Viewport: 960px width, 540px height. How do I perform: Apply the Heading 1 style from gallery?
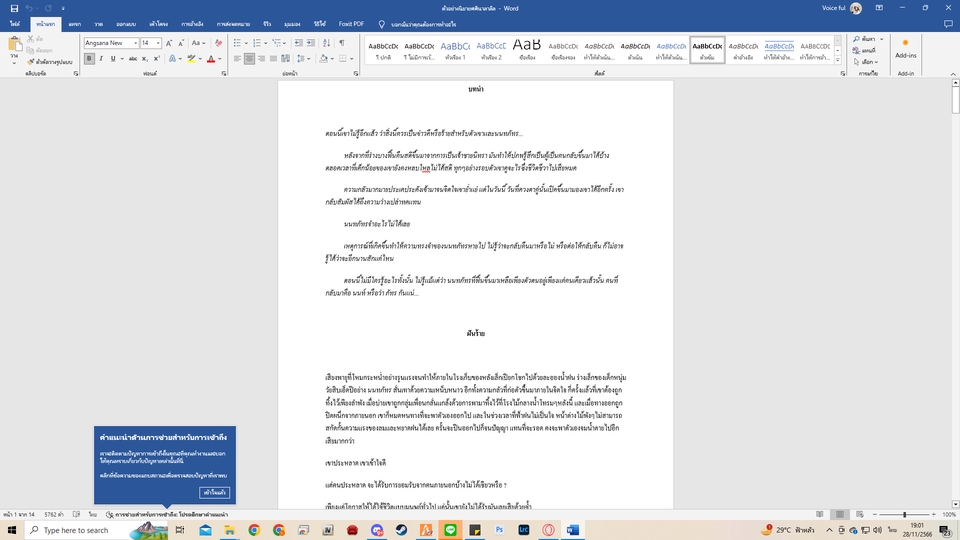click(455, 50)
